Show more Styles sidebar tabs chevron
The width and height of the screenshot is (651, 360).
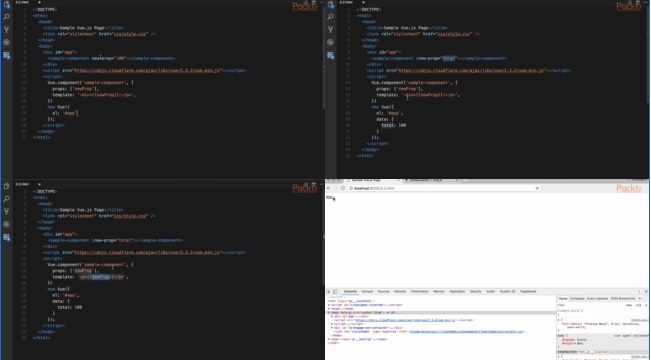[640, 299]
